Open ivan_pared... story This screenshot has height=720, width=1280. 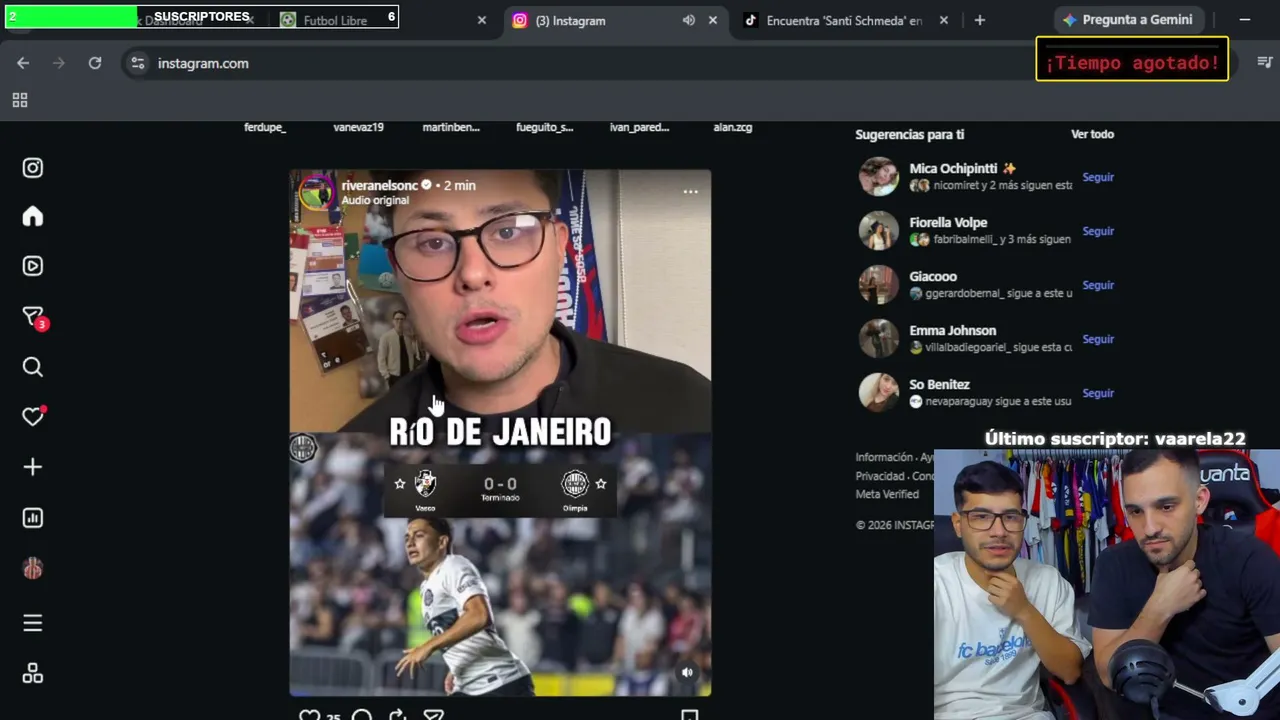tap(639, 127)
